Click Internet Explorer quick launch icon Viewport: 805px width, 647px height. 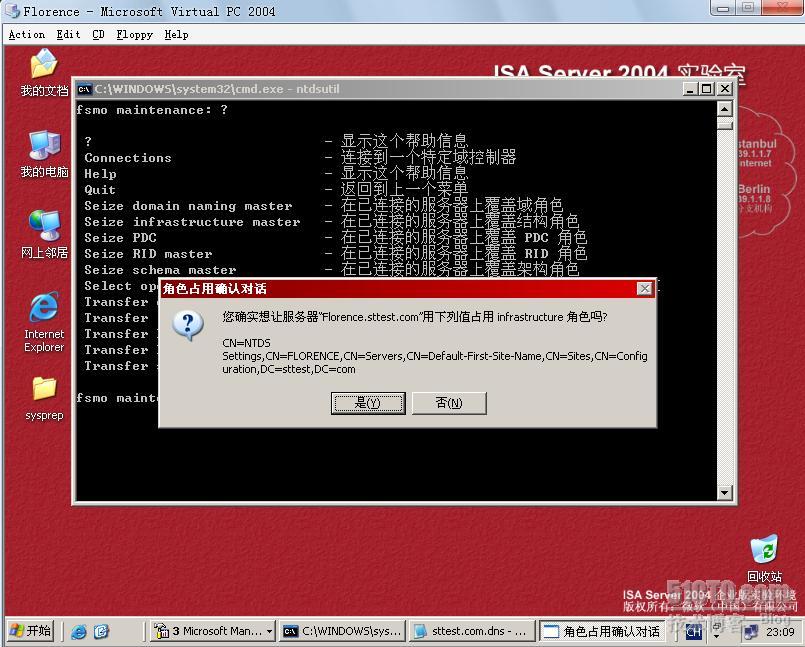(x=79, y=631)
